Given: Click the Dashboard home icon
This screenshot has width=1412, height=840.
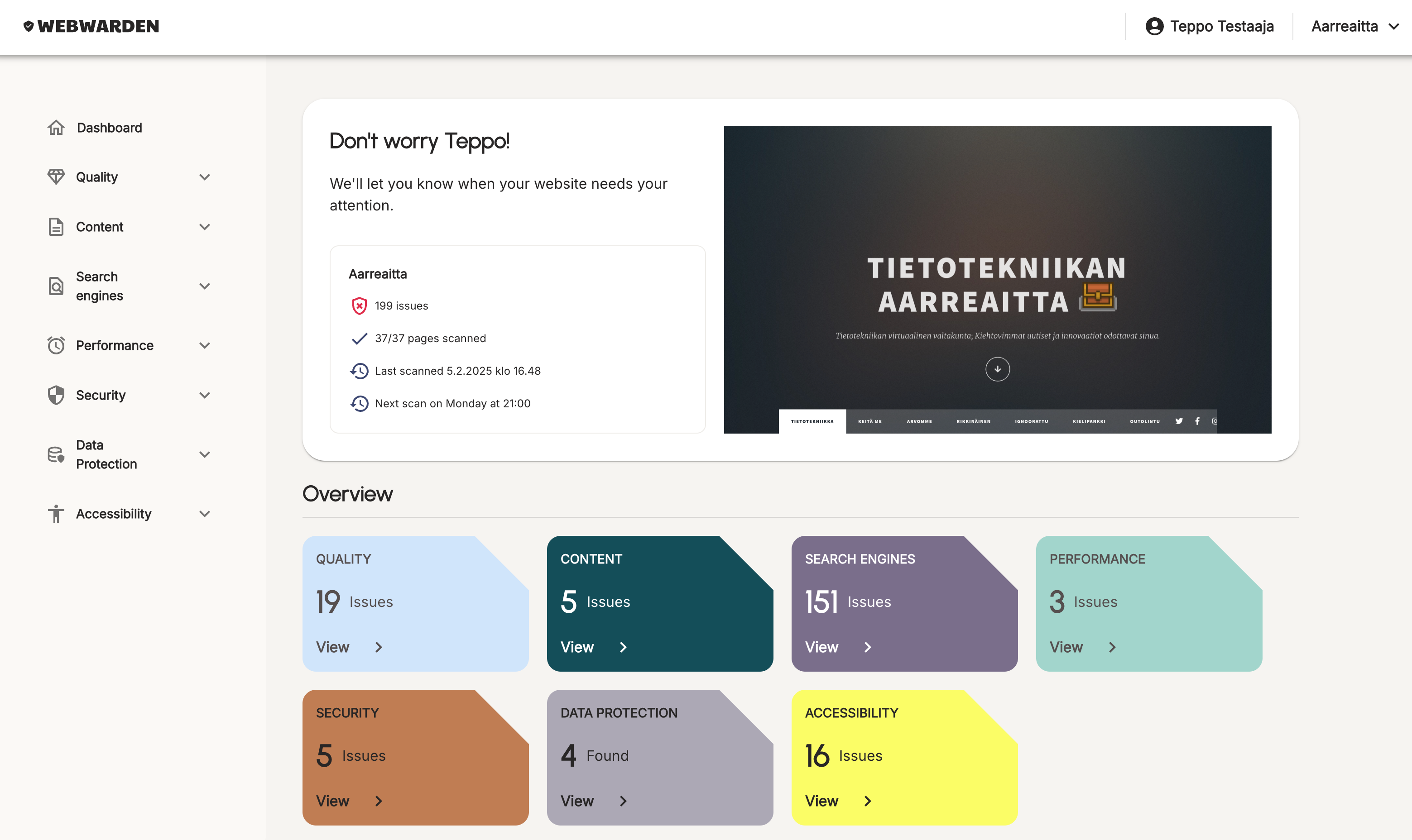Looking at the screenshot, I should click(x=56, y=127).
